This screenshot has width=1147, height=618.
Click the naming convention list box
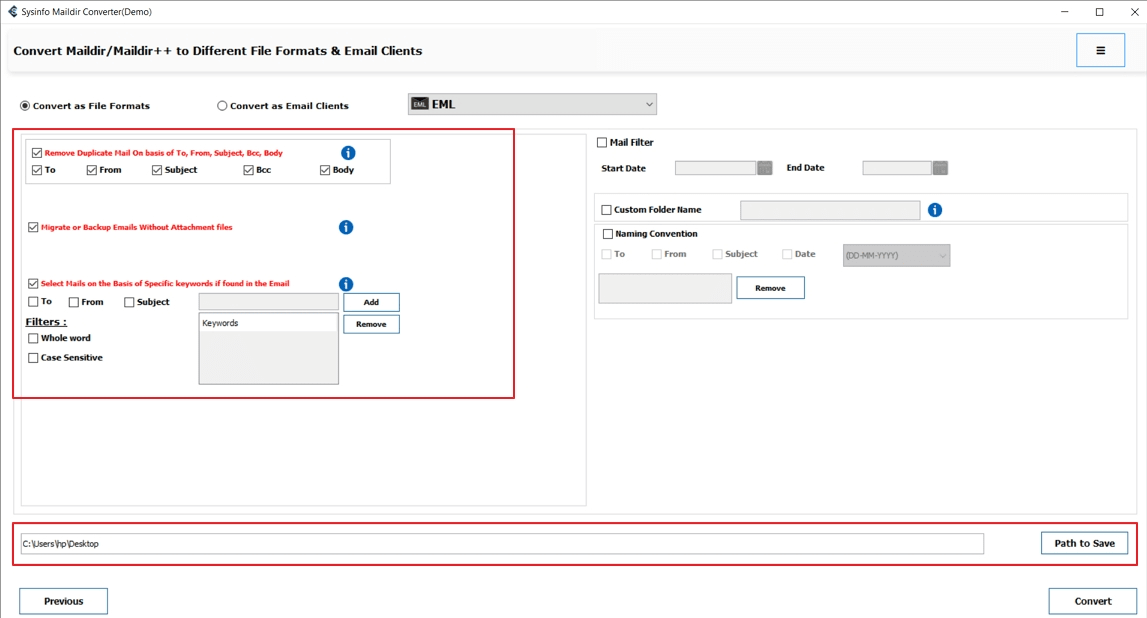point(665,288)
